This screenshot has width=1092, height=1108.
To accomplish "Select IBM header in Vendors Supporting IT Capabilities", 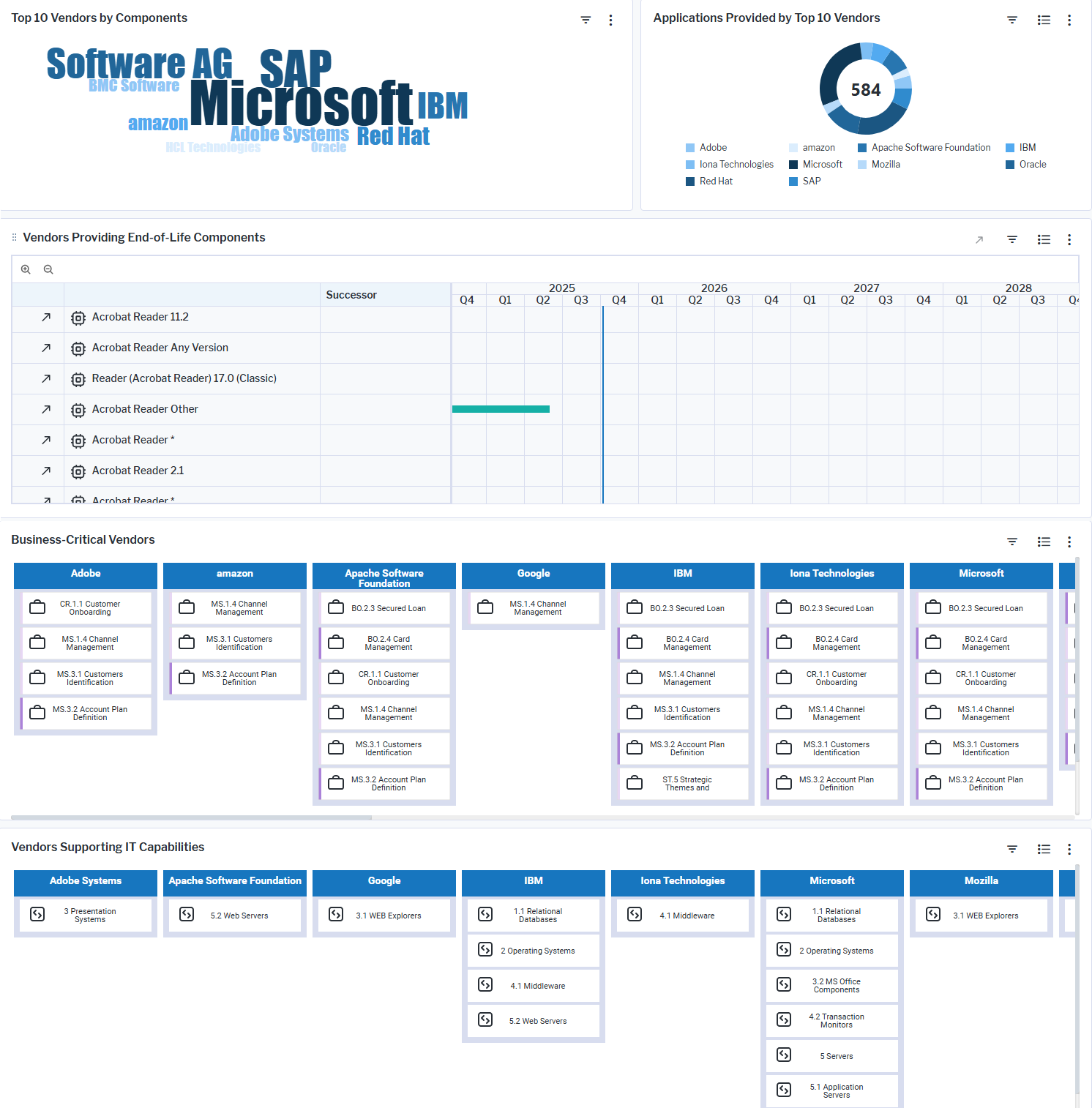I will click(533, 881).
